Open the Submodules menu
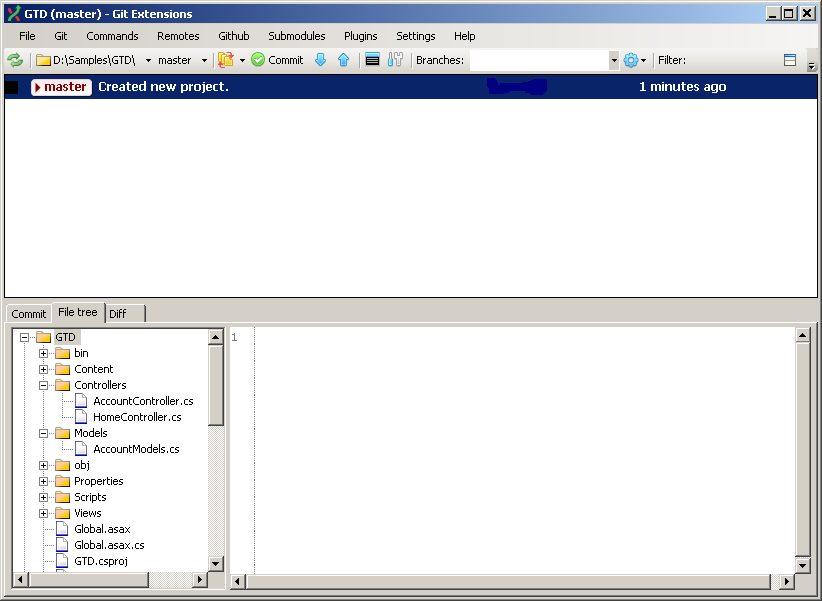The image size is (822, 601). [x=297, y=36]
